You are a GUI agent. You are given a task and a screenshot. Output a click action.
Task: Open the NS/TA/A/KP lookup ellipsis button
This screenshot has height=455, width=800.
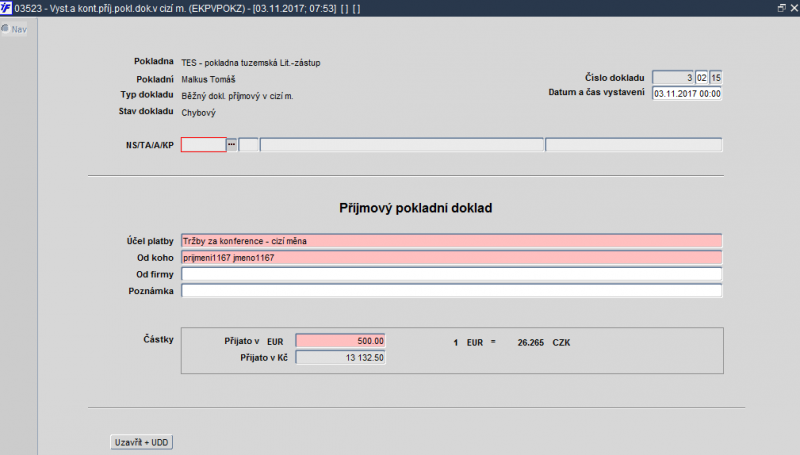[x=232, y=145]
